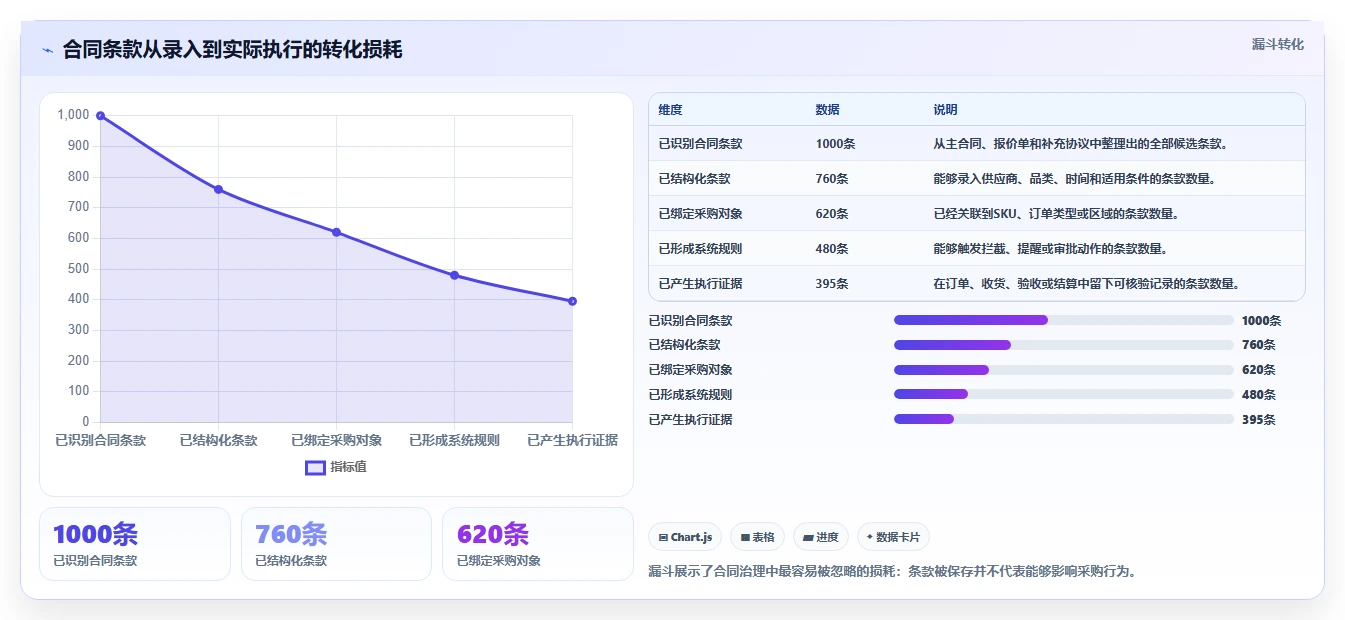Image resolution: width=1345 pixels, height=620 pixels.
Task: Click the 760条 summary card
Action: (x=336, y=544)
